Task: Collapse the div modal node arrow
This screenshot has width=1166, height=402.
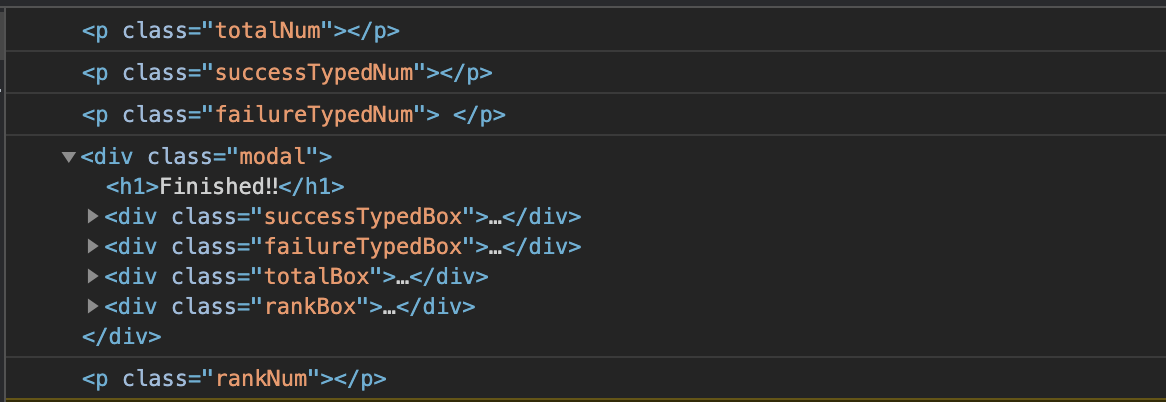Action: pyautogui.click(x=69, y=157)
